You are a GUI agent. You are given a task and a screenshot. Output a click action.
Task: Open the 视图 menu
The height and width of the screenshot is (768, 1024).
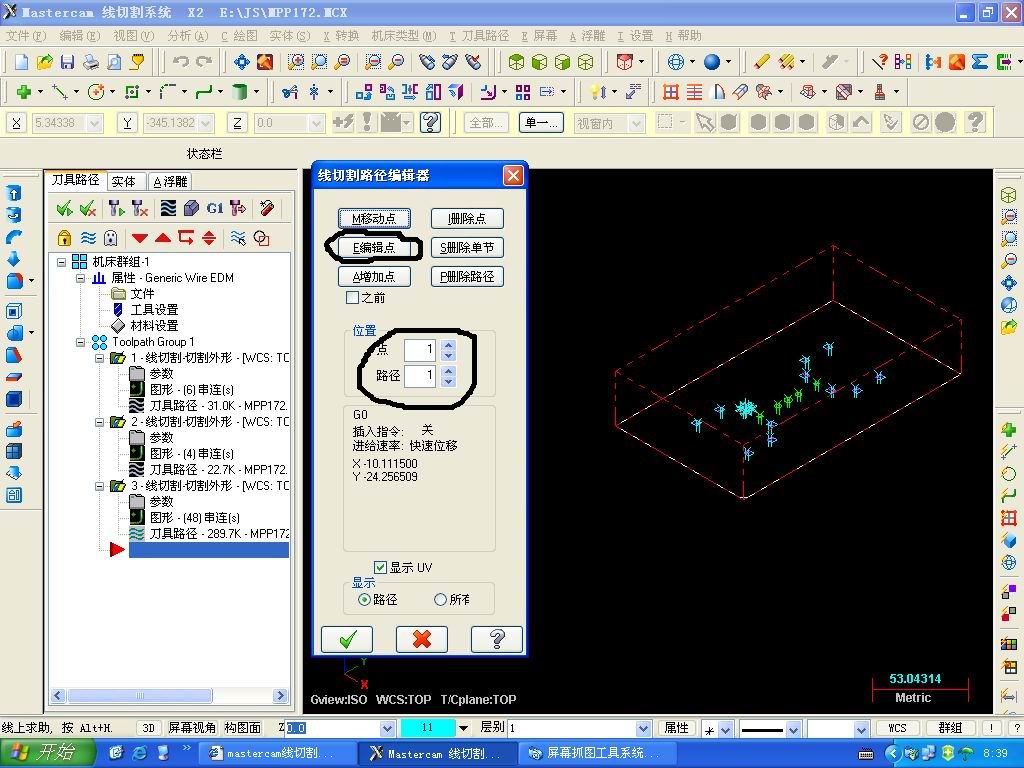pos(134,36)
